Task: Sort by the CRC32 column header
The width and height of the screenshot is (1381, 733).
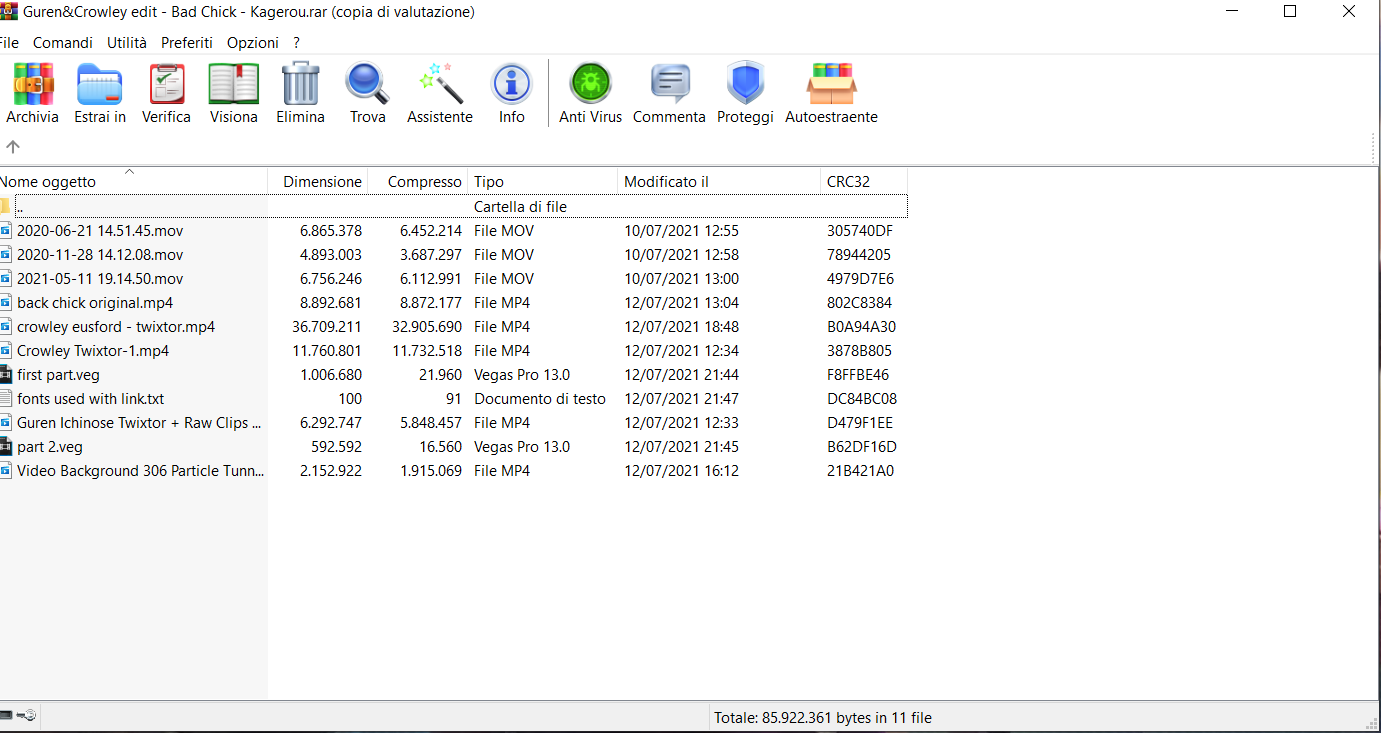Action: coord(864,181)
